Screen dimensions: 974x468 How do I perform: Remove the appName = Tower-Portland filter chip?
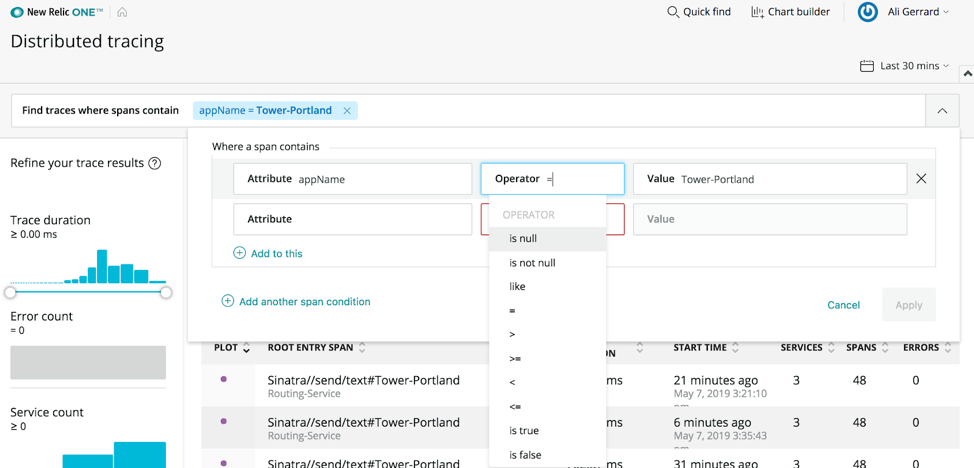pyautogui.click(x=347, y=111)
